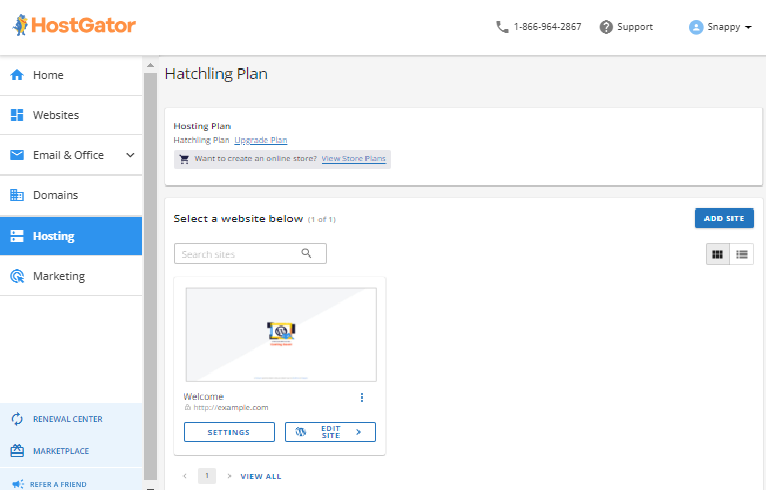Switch to grid view
766x490 pixels.
pos(717,254)
